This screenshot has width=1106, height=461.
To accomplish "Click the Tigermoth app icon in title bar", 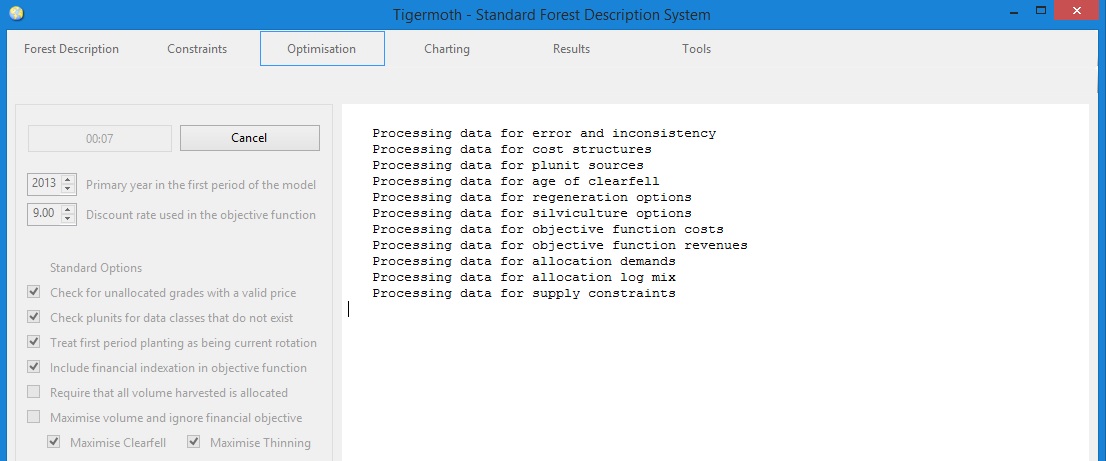I will (16, 13).
